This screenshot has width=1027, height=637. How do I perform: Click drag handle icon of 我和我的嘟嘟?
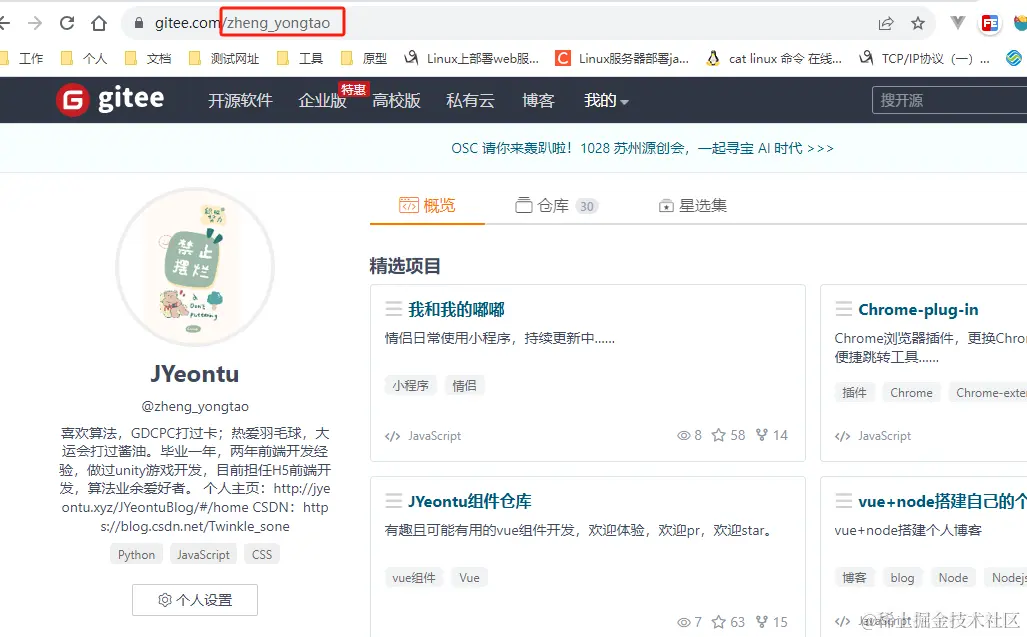tap(394, 308)
